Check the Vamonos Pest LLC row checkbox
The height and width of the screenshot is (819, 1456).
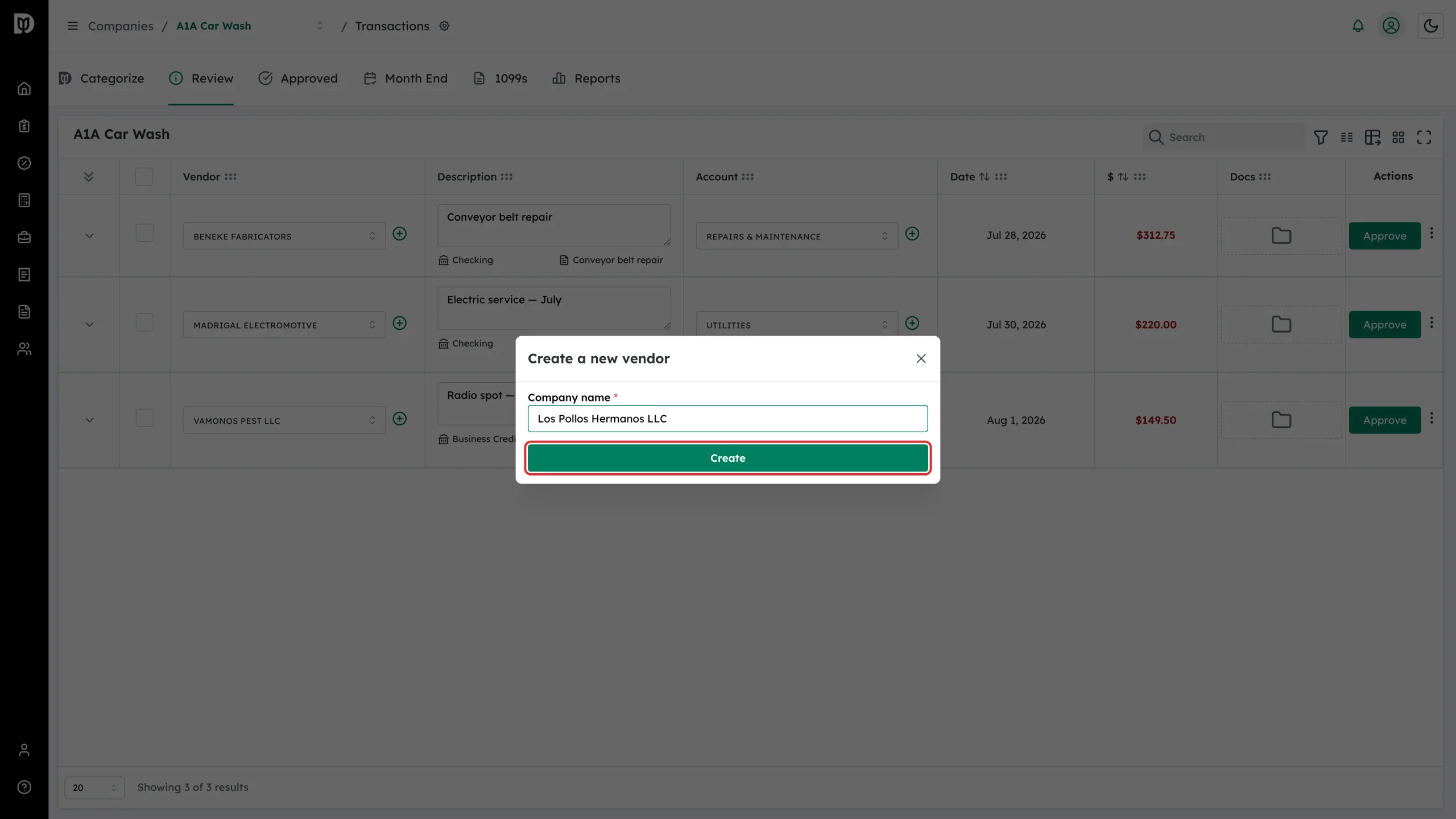(144, 418)
